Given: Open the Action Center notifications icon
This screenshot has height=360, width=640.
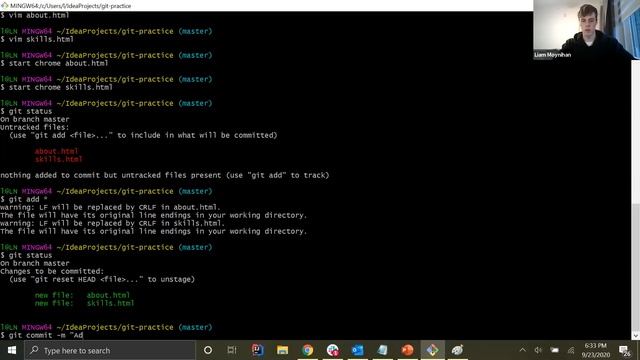Looking at the screenshot, I should [624, 350].
